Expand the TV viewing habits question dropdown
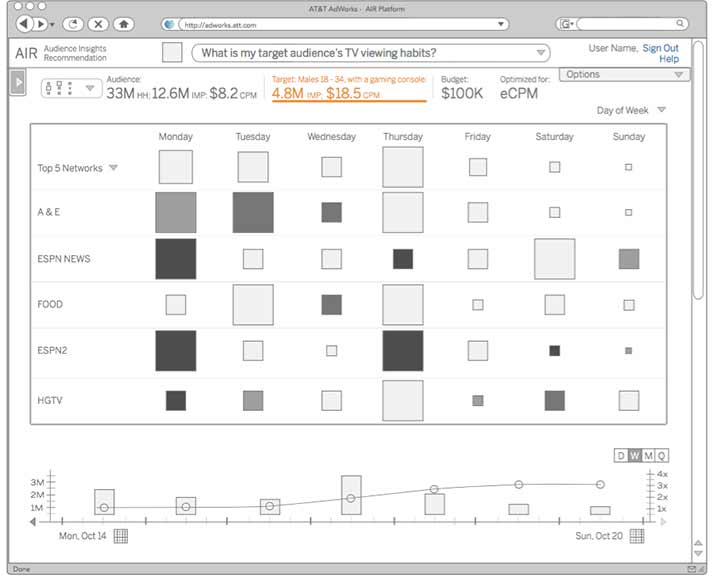712x580 pixels. 541,53
